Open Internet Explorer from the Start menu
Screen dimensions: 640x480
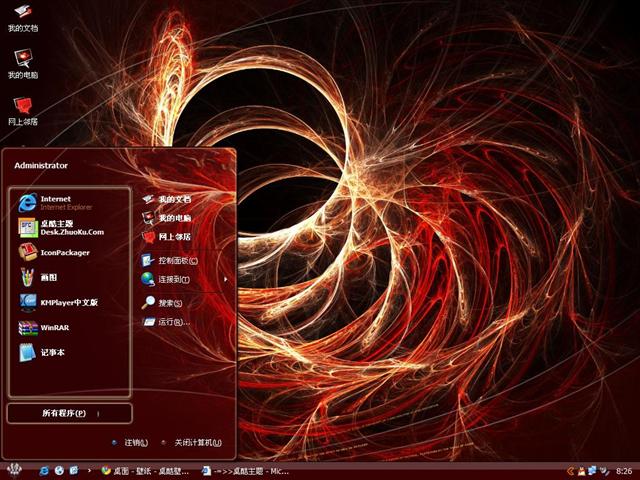pos(66,202)
